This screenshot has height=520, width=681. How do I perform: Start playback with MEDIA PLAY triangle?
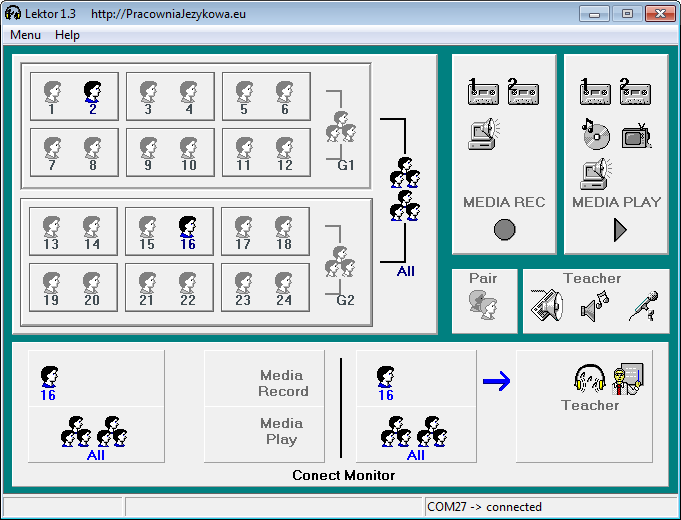(620, 230)
